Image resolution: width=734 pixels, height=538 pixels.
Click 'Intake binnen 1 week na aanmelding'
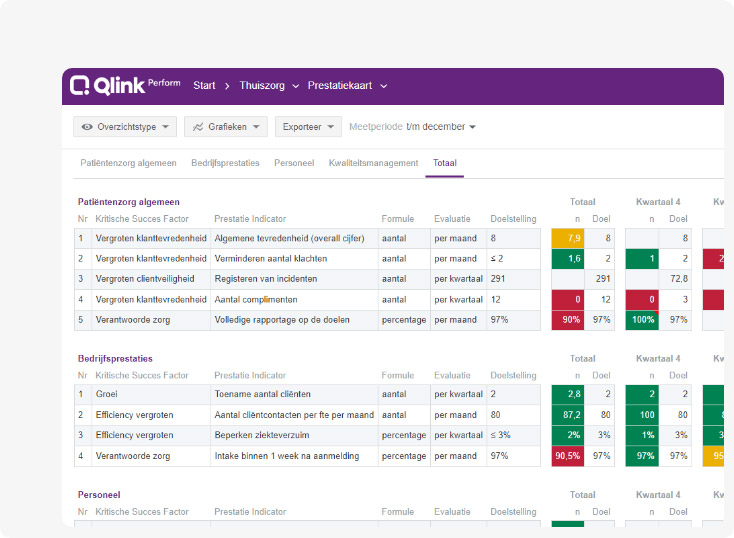[x=286, y=456]
